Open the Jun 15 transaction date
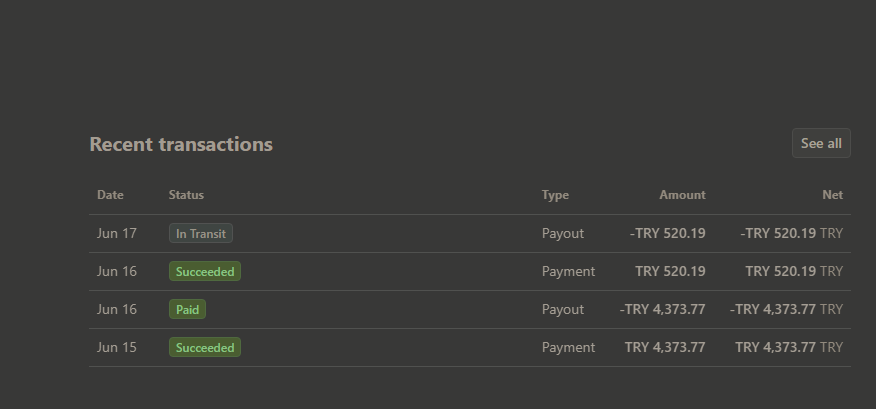 click(117, 347)
